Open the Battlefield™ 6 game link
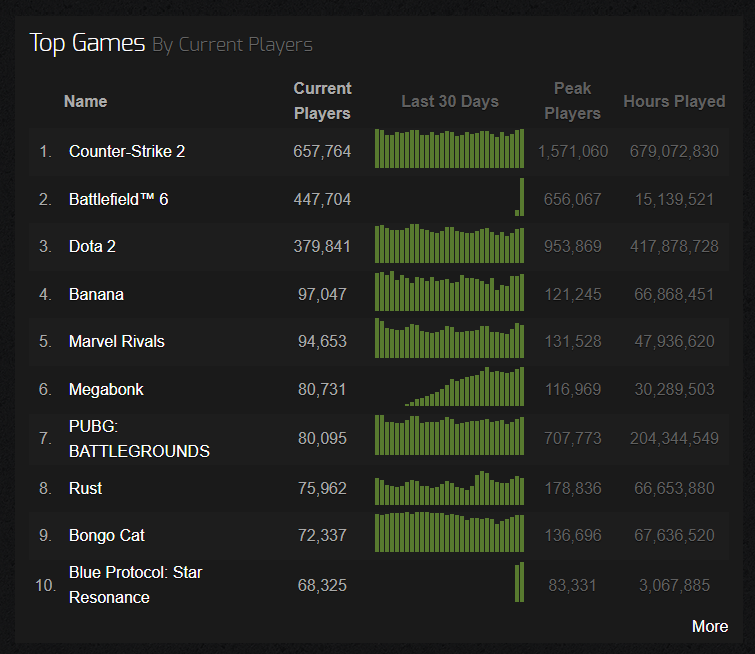Viewport: 755px width, 654px height. coord(118,199)
